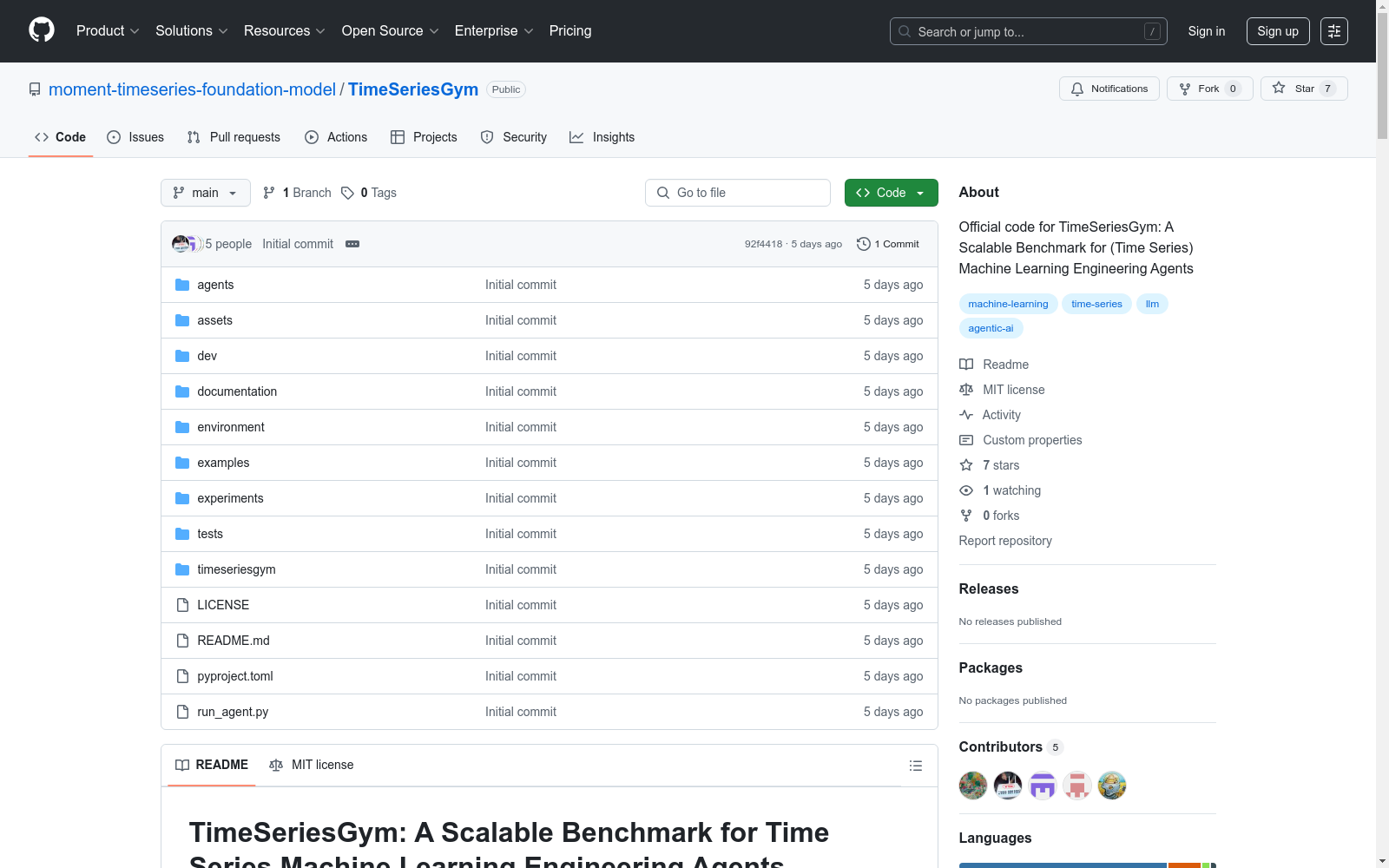
Task: Click the run_agent.py file icon
Action: pyautogui.click(x=182, y=712)
